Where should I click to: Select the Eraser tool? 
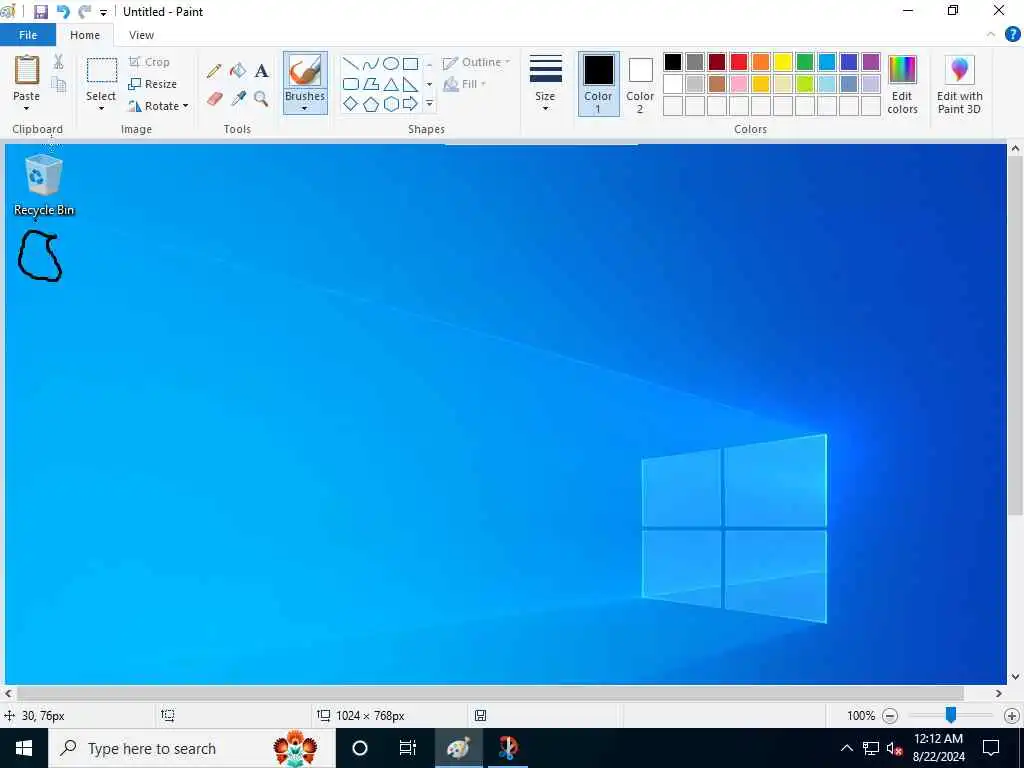214,99
